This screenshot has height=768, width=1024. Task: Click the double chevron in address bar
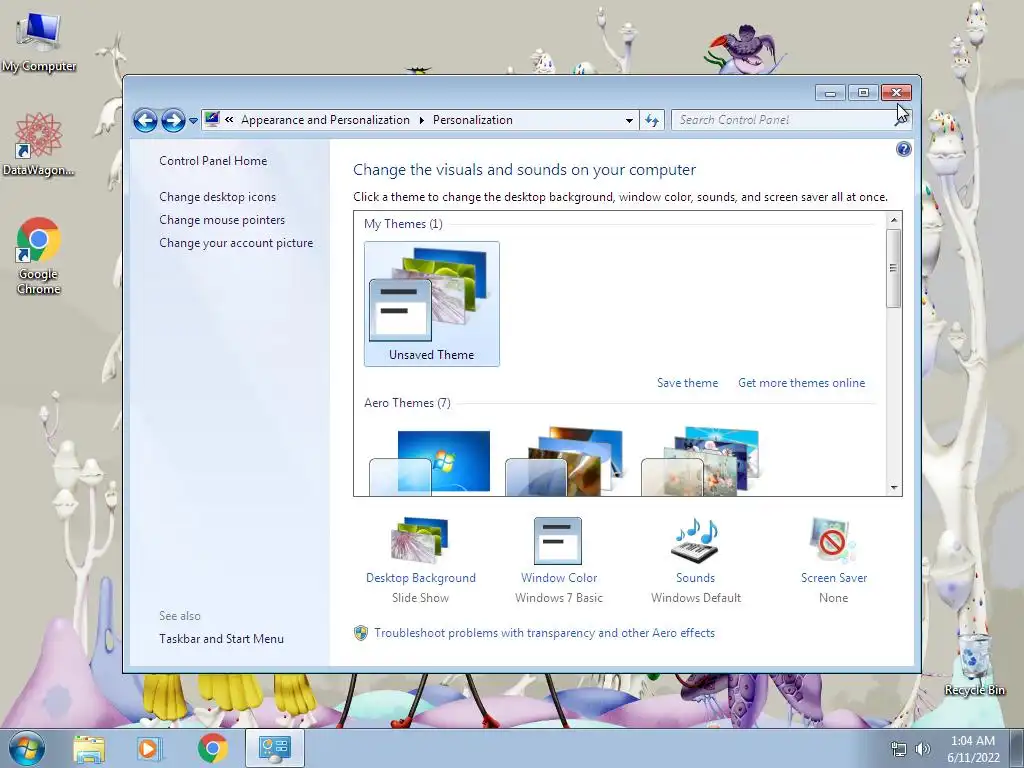pos(229,120)
